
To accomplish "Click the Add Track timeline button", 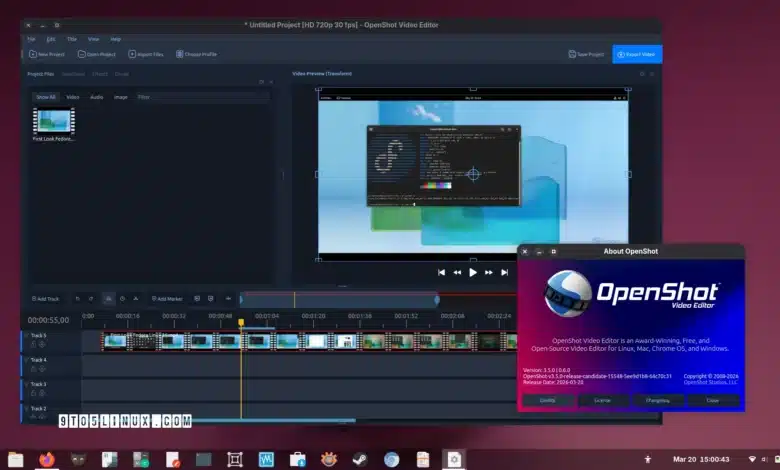I will click(x=45, y=299).
